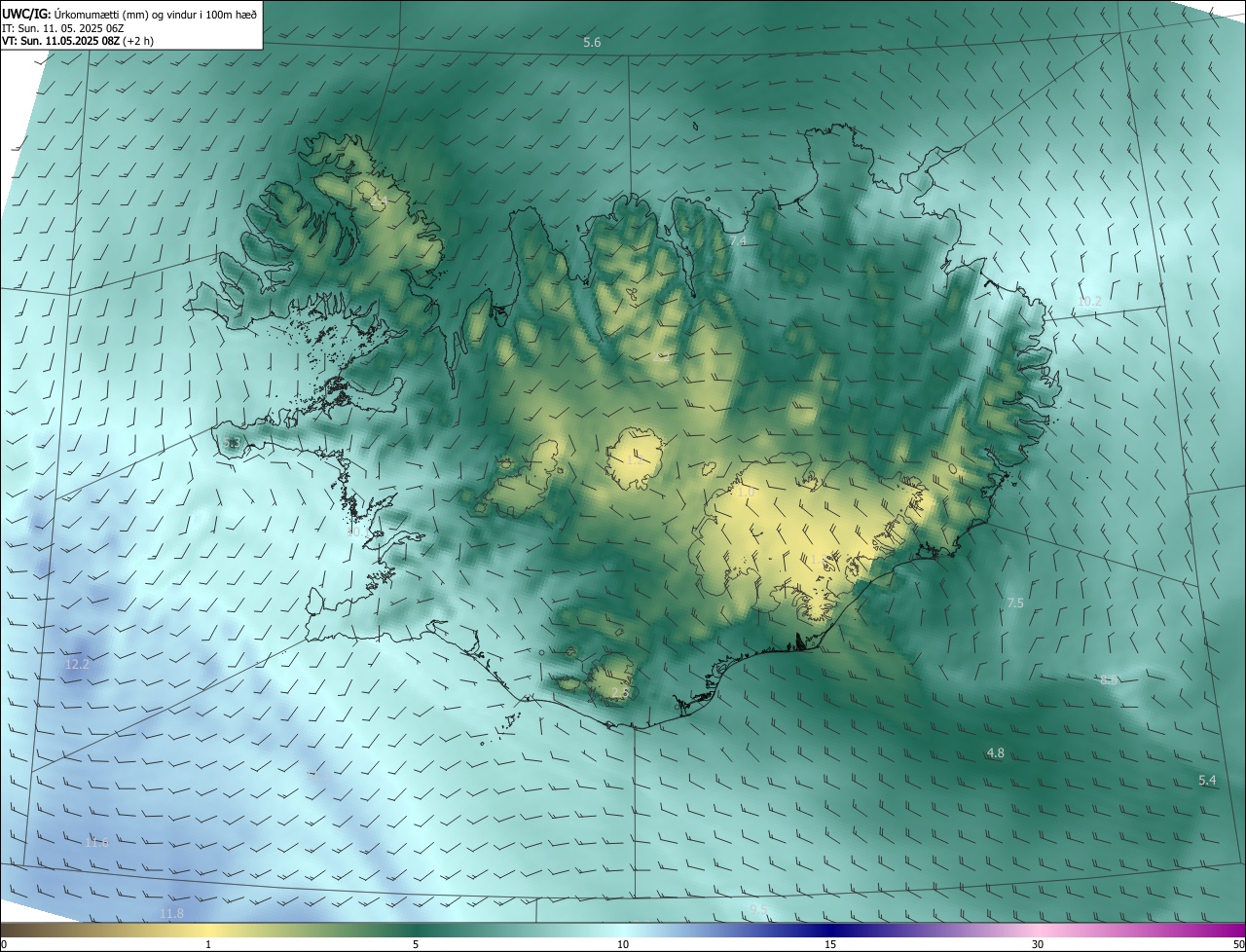Click the 9.5 value label on the map
The image size is (1246, 952).
click(x=758, y=909)
